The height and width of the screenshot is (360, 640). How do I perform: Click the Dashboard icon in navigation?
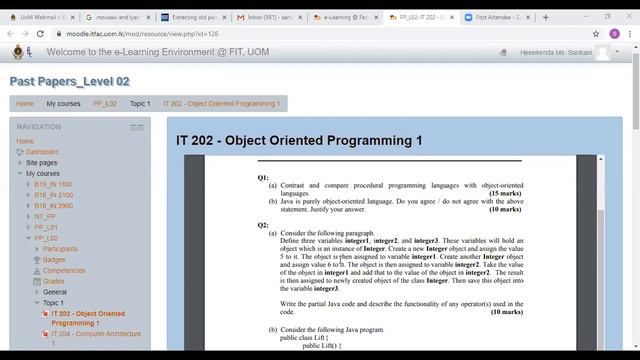[x=20, y=152]
